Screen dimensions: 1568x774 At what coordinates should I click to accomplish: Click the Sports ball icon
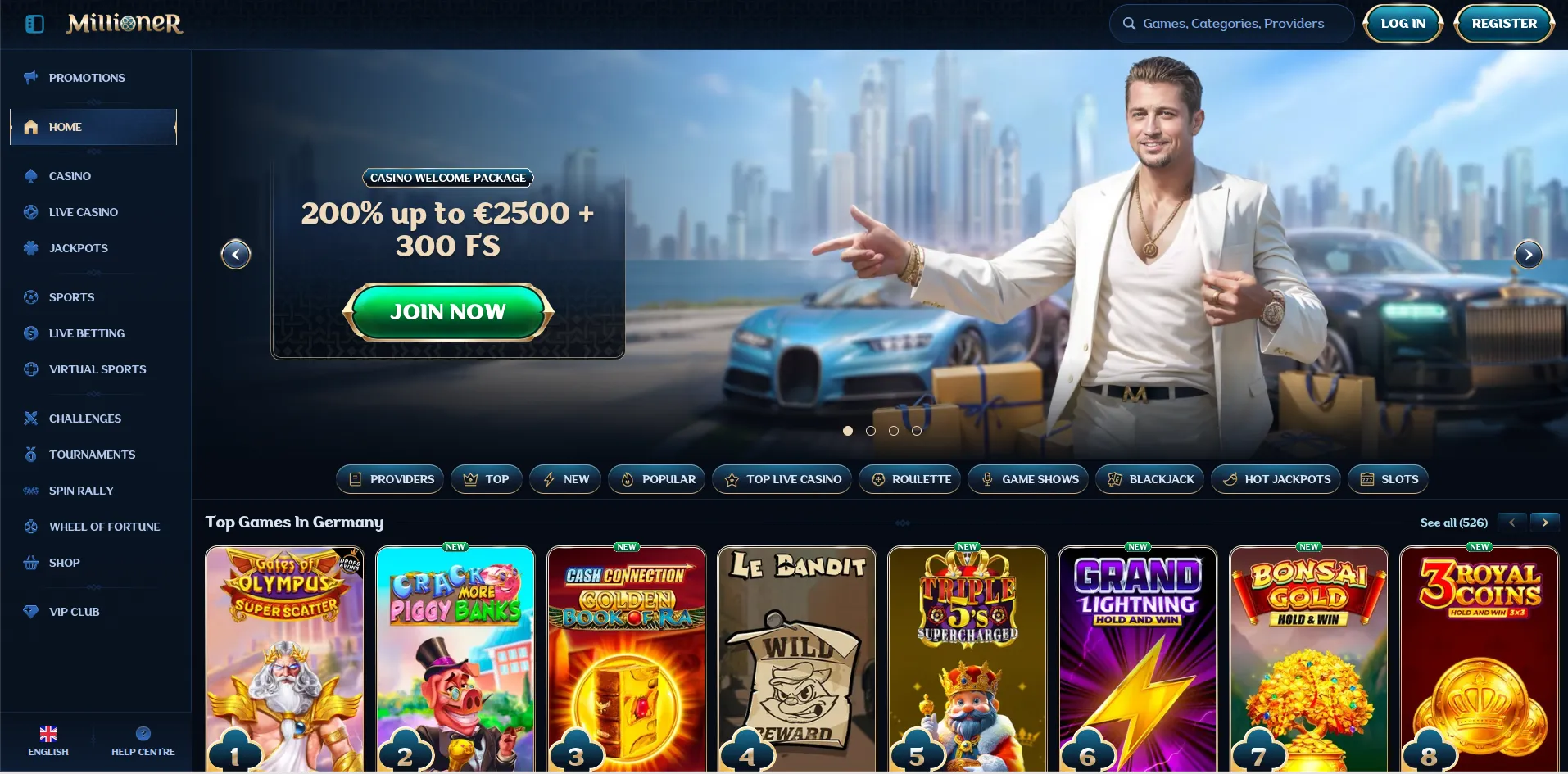point(31,297)
